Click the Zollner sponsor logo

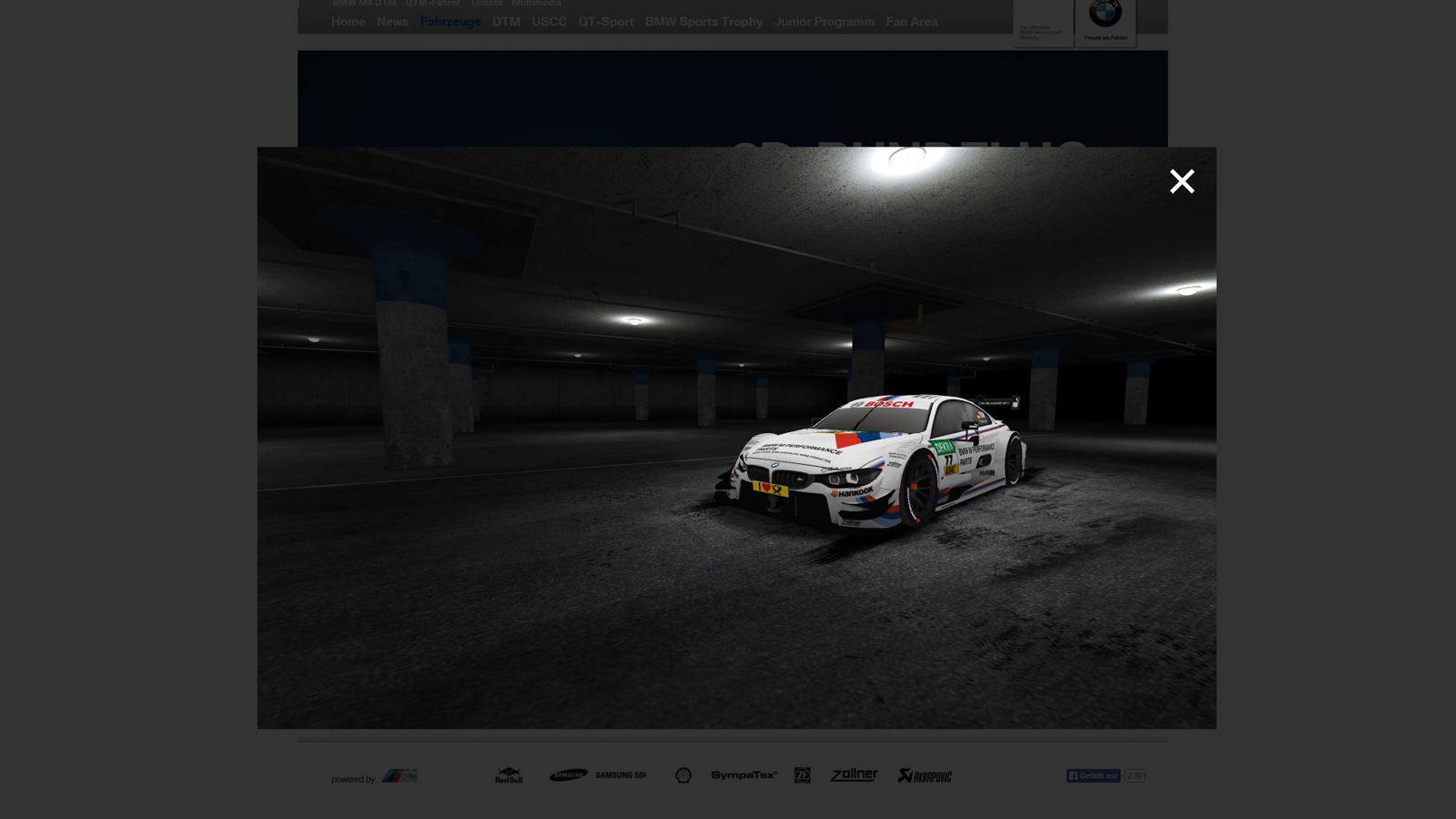click(x=854, y=775)
